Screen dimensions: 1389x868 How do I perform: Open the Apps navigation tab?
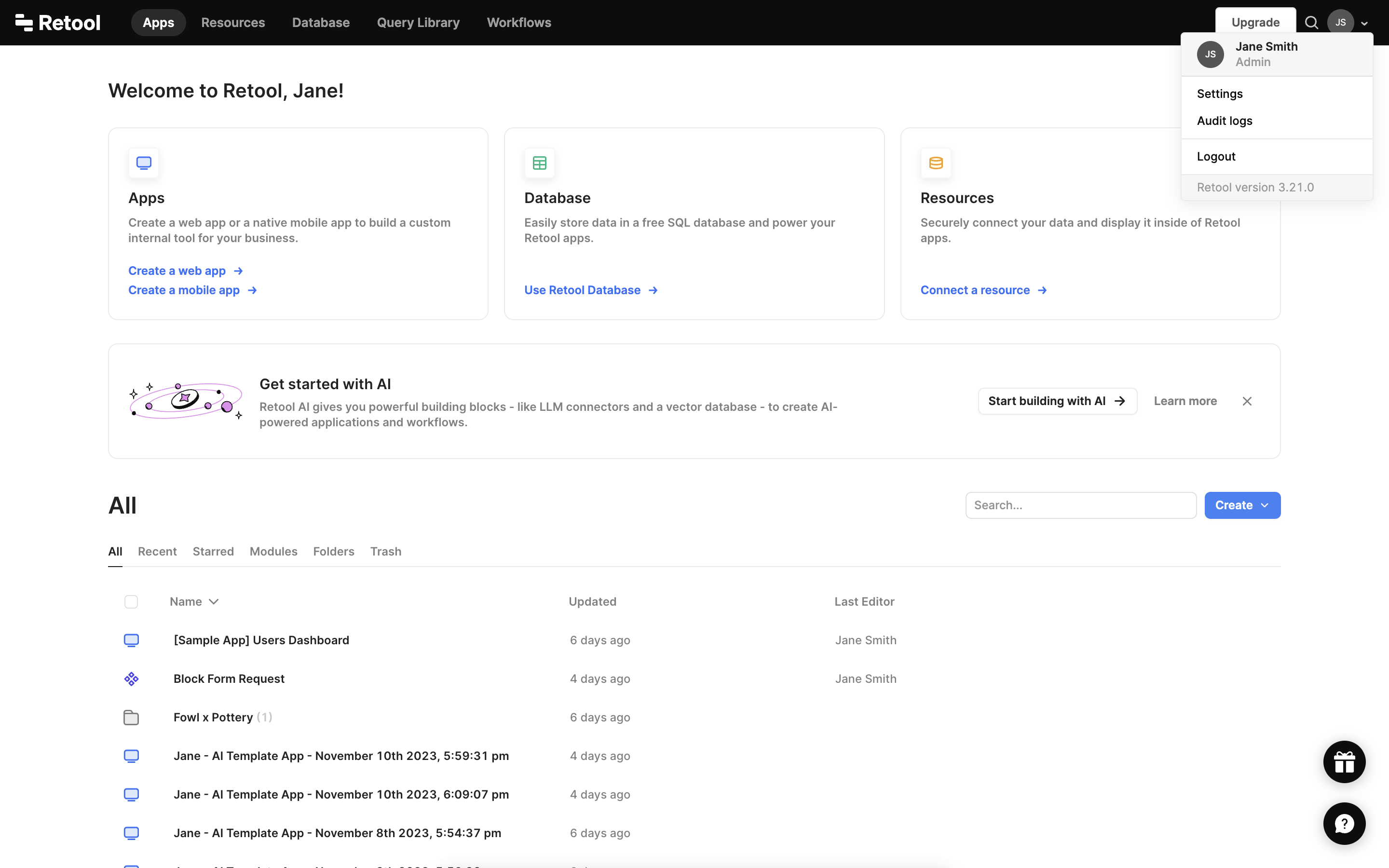158,22
